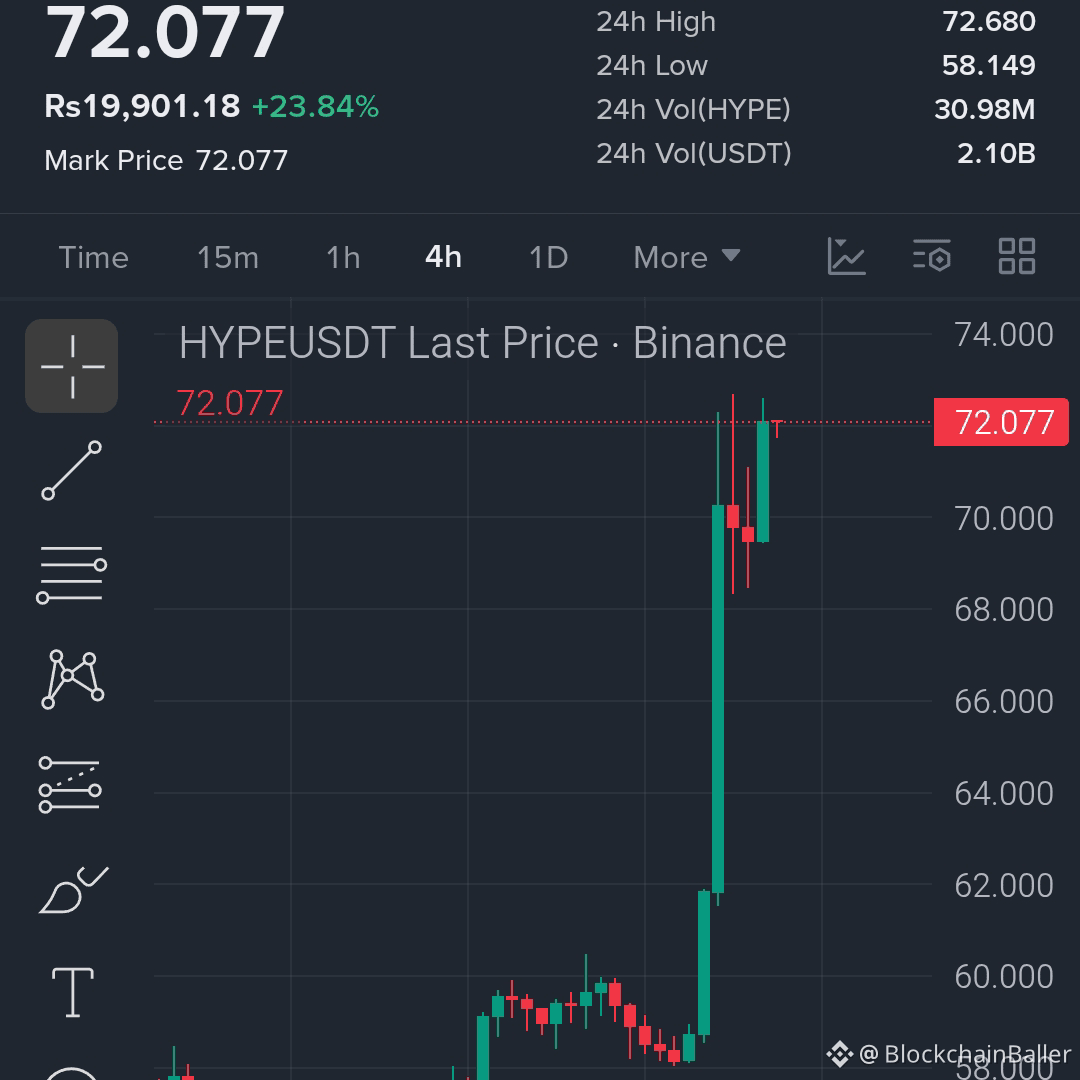
Task: Click the 64.000 price axis label
Action: coord(1004,793)
